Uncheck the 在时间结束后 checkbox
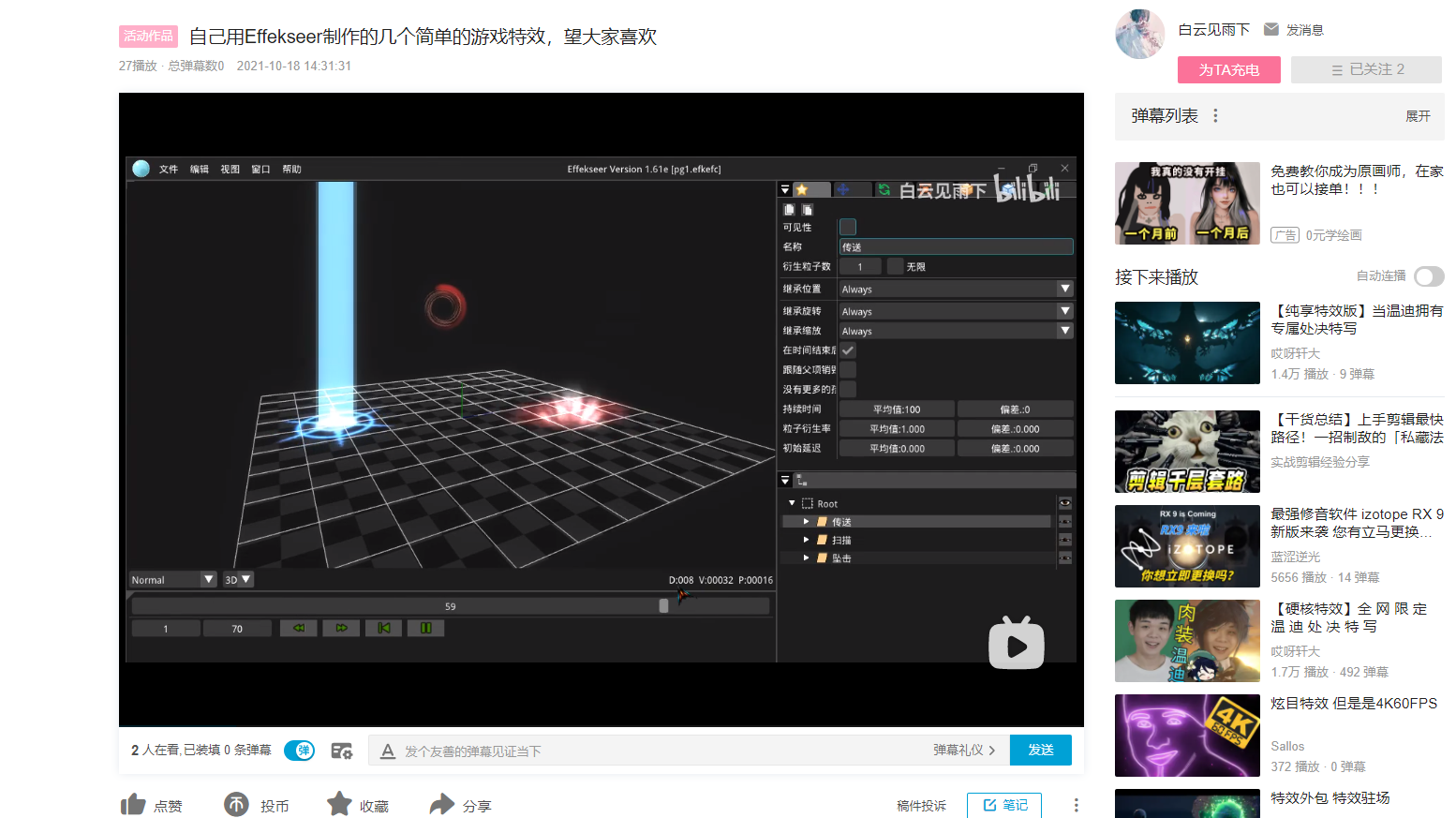Screen dimensions: 1456x818 tap(848, 350)
